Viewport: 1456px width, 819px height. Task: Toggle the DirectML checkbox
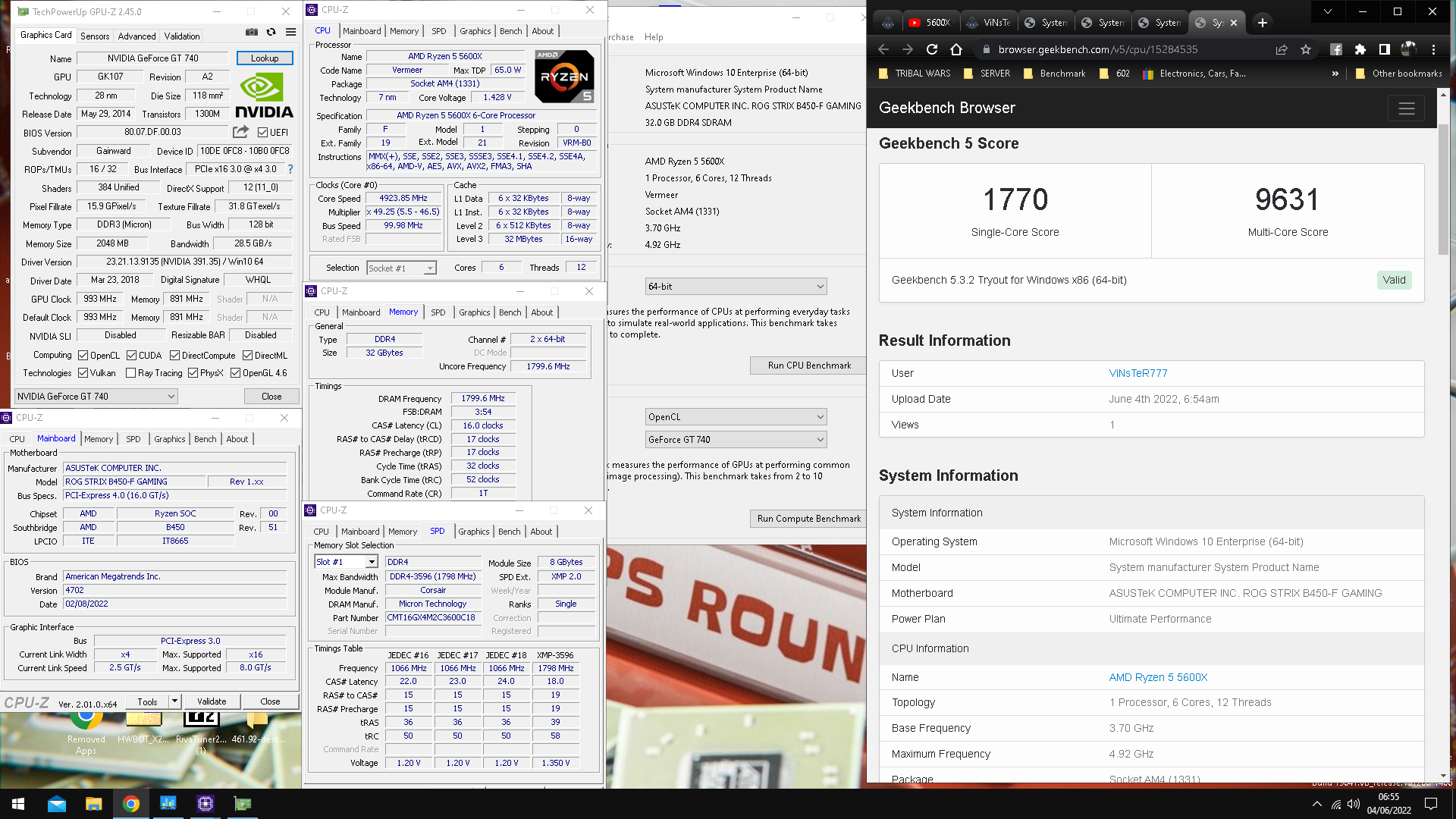point(247,355)
